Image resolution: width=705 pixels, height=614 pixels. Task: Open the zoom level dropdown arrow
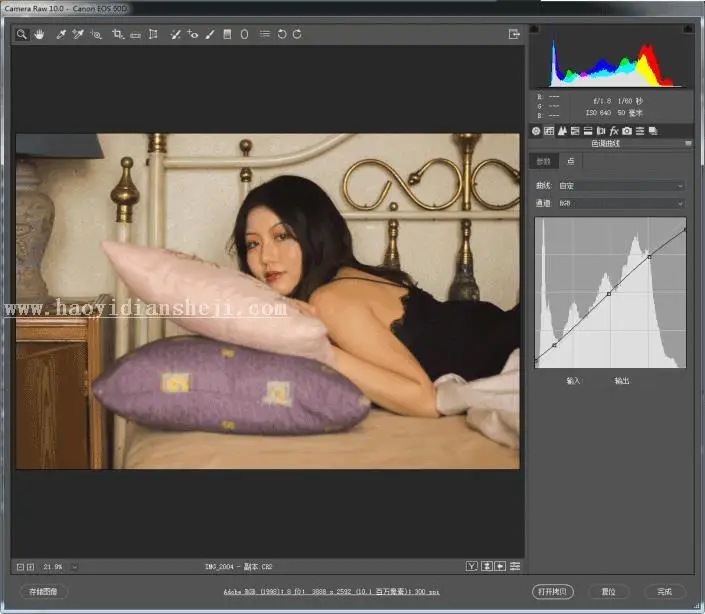click(75, 567)
